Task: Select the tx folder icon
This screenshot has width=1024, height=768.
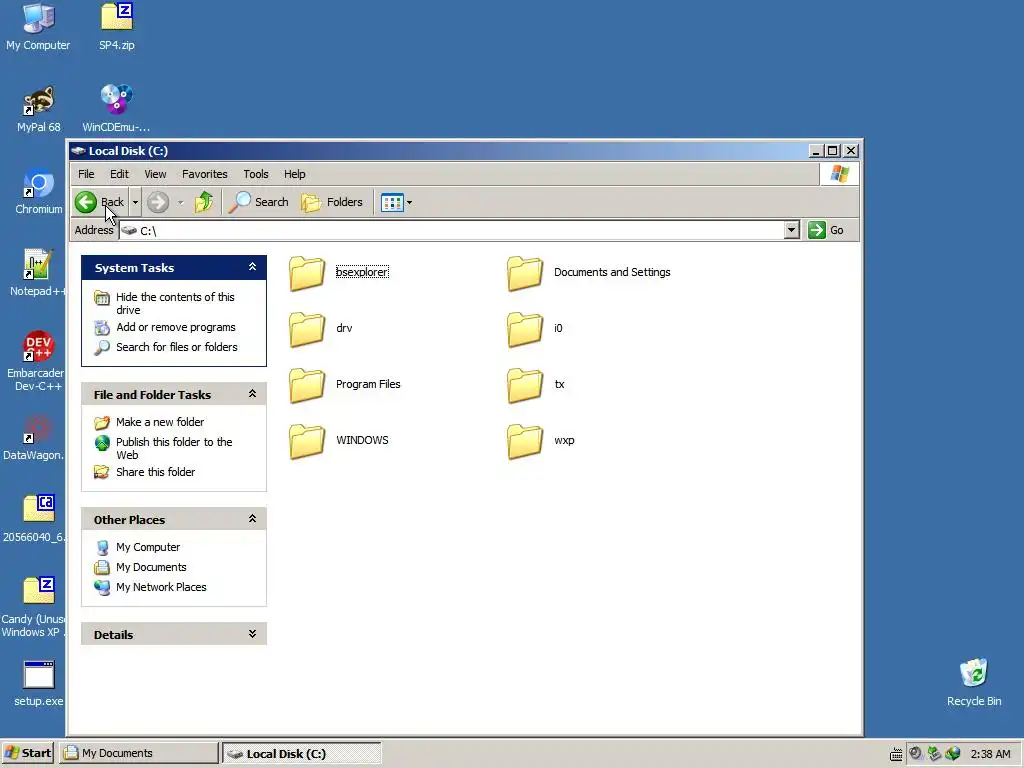Action: pyautogui.click(x=525, y=385)
